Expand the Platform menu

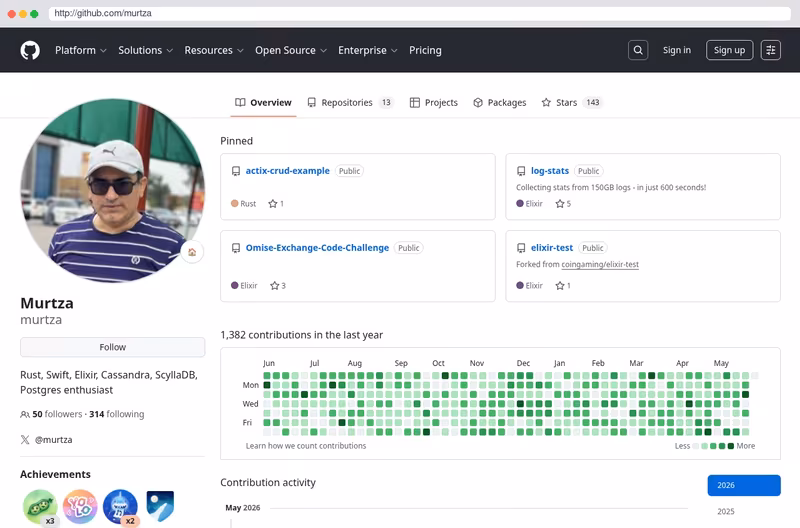(x=81, y=51)
